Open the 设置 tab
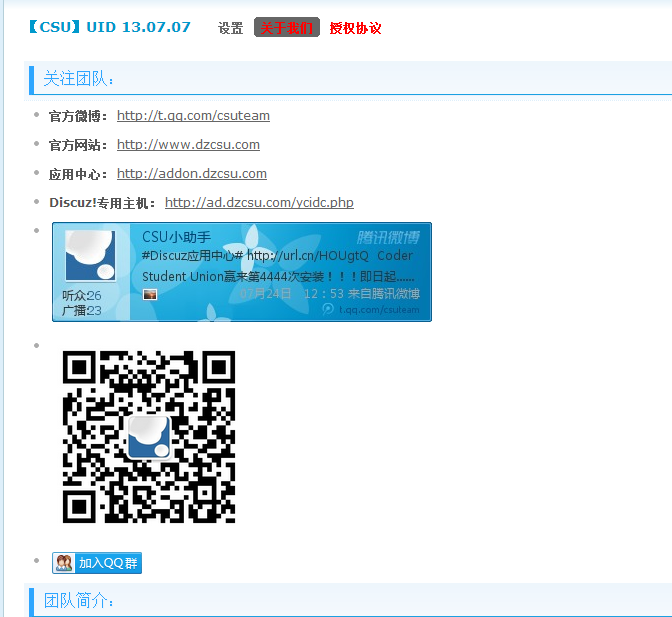Image resolution: width=672 pixels, height=617 pixels. tap(231, 28)
